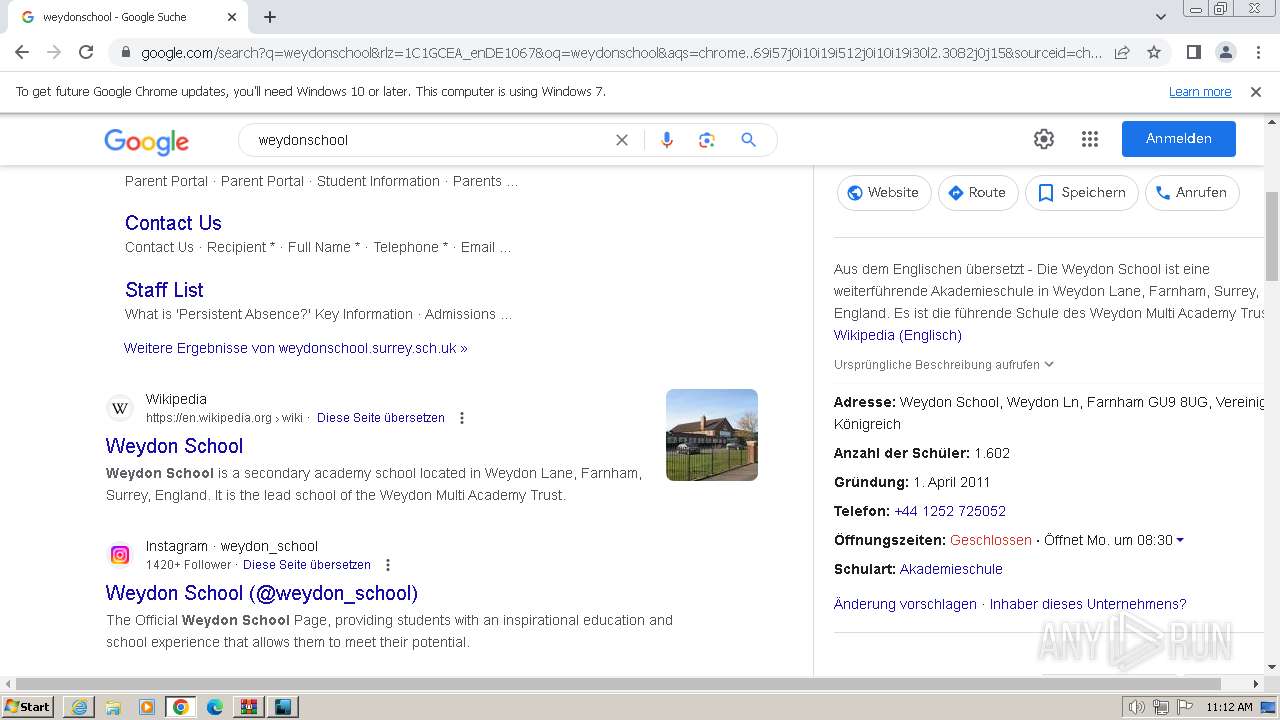Click Änderung vorschlagen link

[905, 604]
